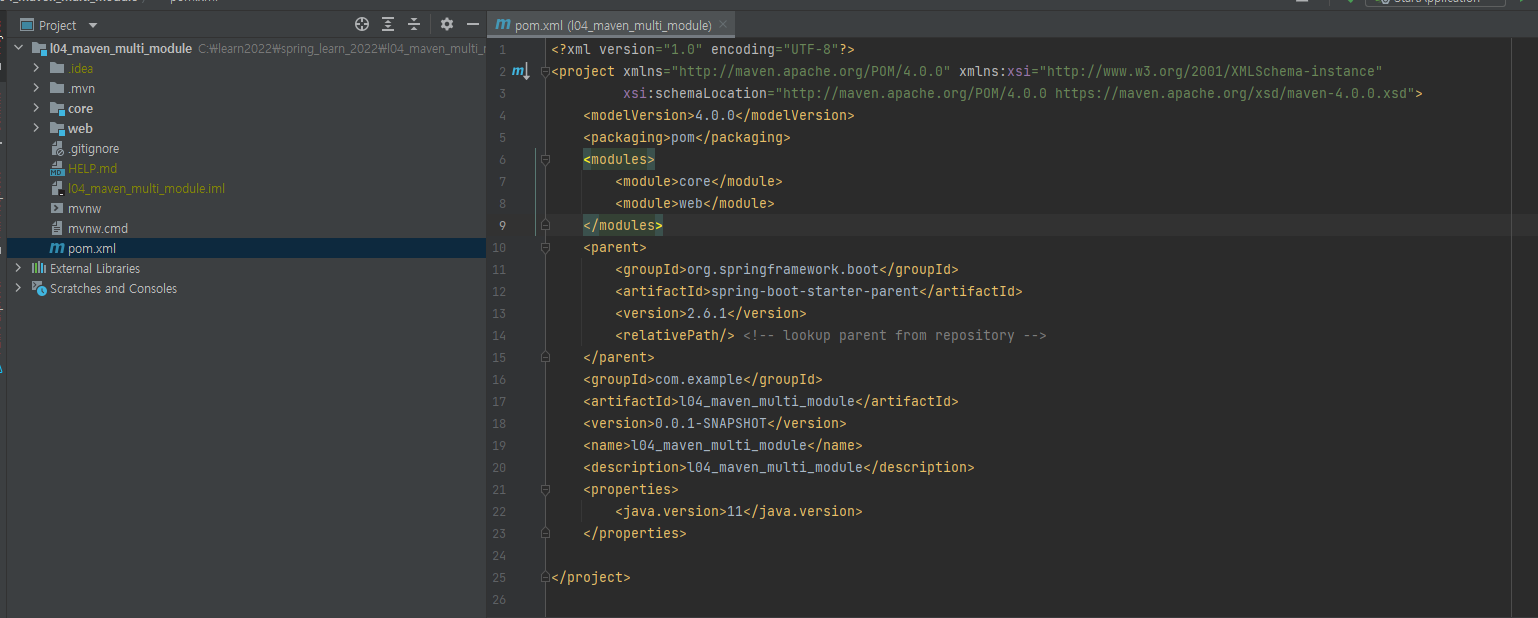Click the root module folder icon
1538x618 pixels.
click(x=39, y=48)
